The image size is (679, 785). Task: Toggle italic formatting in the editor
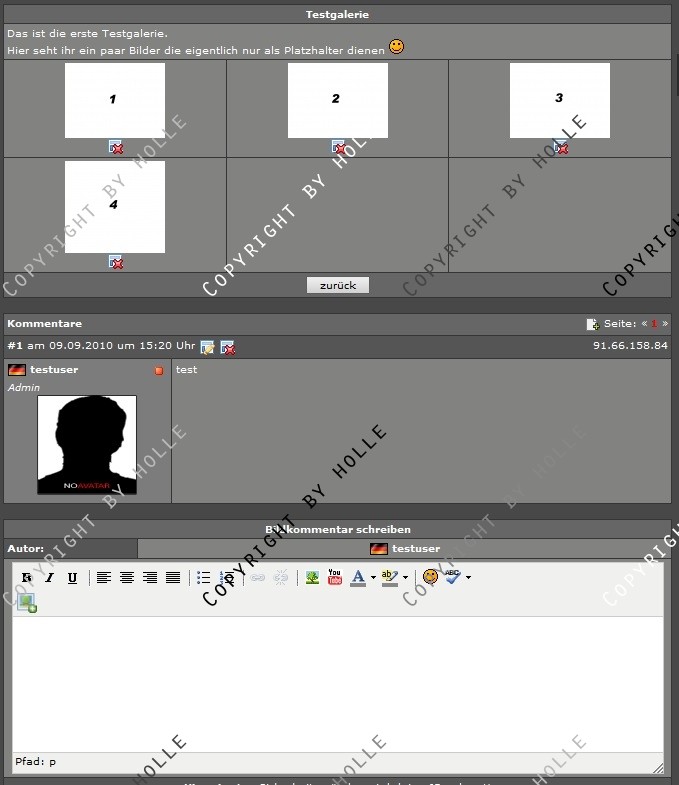(x=49, y=577)
